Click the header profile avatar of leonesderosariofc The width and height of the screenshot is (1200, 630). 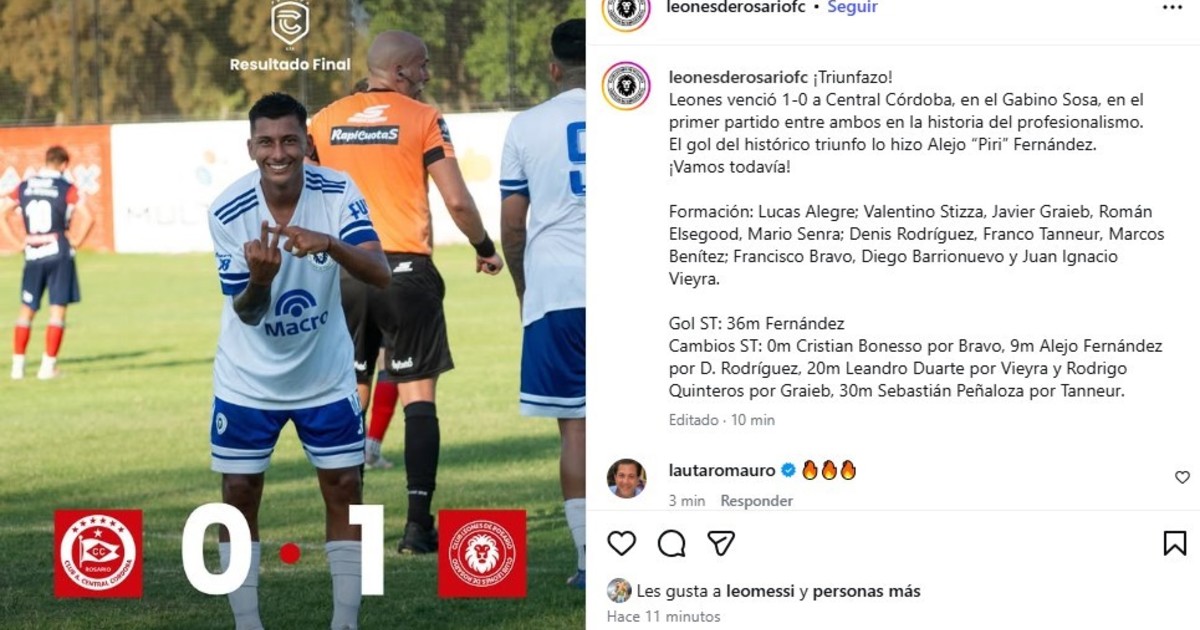click(x=626, y=9)
